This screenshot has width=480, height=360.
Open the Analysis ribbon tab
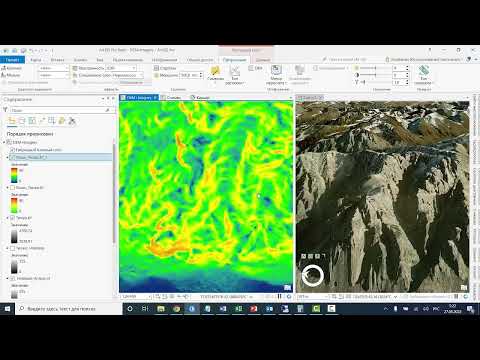pos(80,60)
